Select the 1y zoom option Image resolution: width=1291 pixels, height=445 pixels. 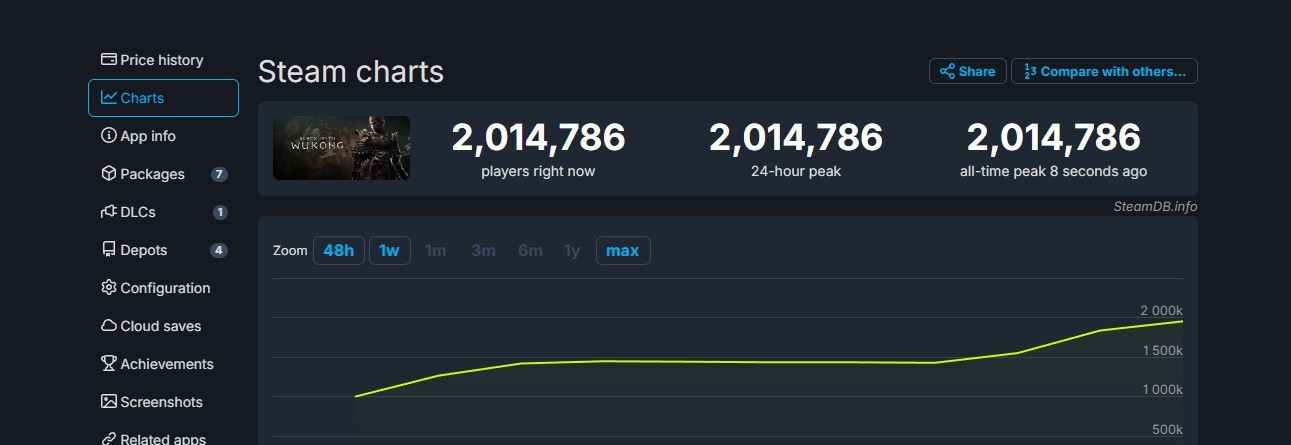tap(572, 250)
